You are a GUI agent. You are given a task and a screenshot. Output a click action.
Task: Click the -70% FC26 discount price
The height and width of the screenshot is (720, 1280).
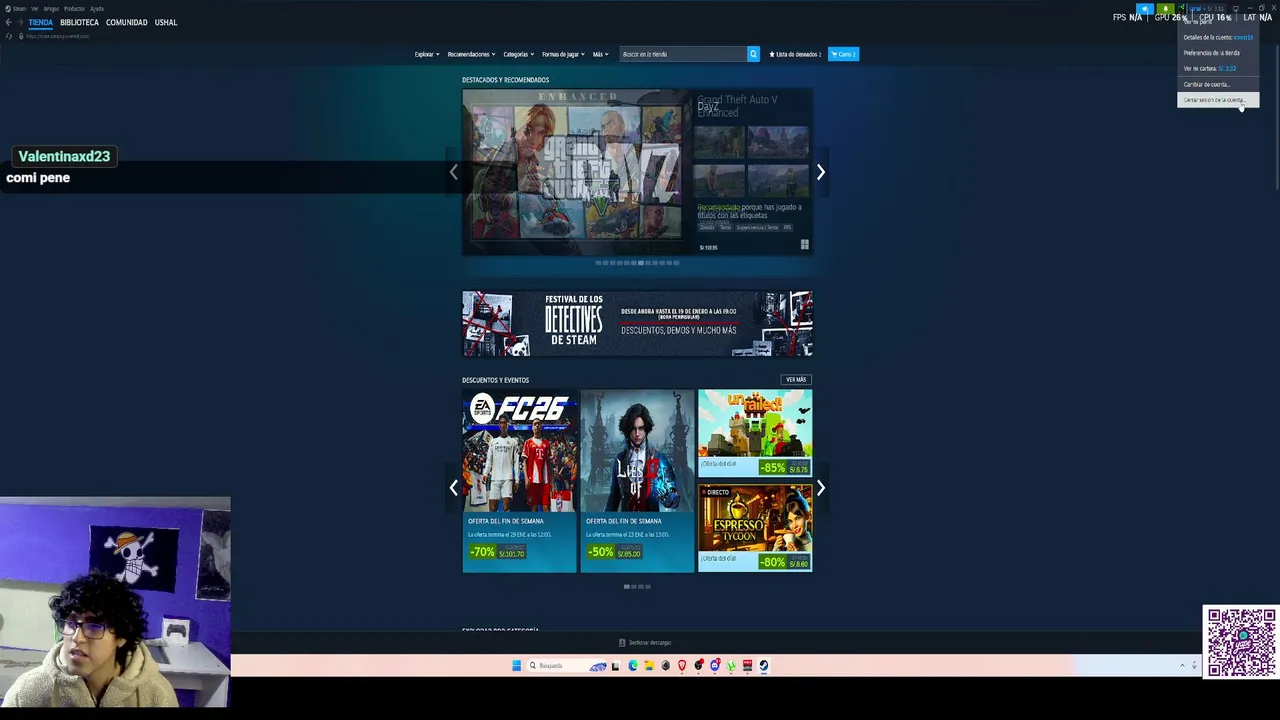click(498, 552)
